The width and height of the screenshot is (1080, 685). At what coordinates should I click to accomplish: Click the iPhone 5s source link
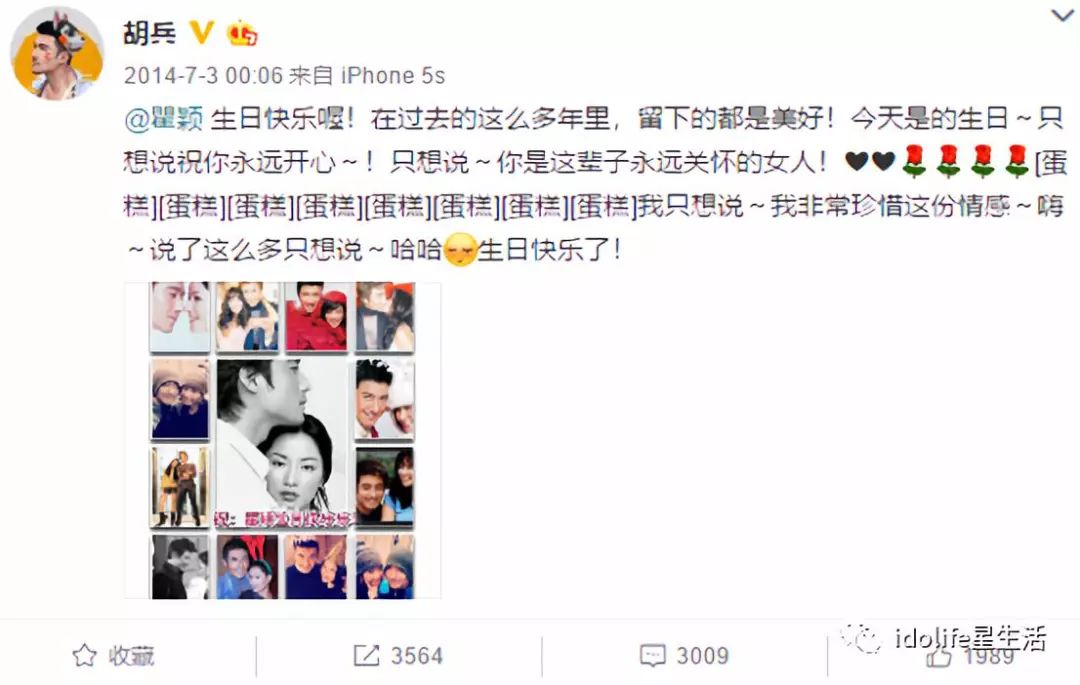pos(393,75)
